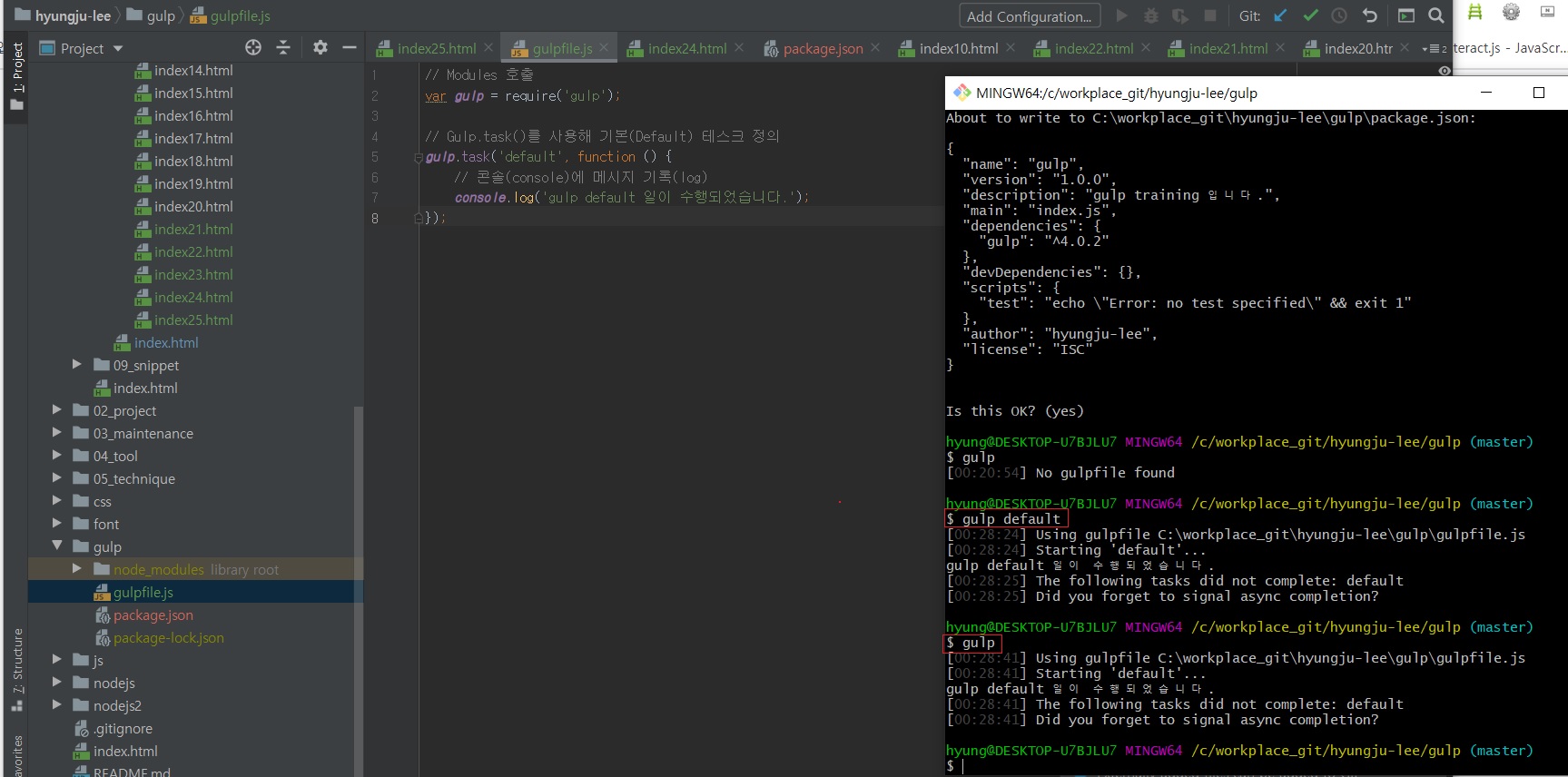Viewport: 1568px width, 777px height.
Task: Click the Git commit checkmark icon
Action: 1310,15
